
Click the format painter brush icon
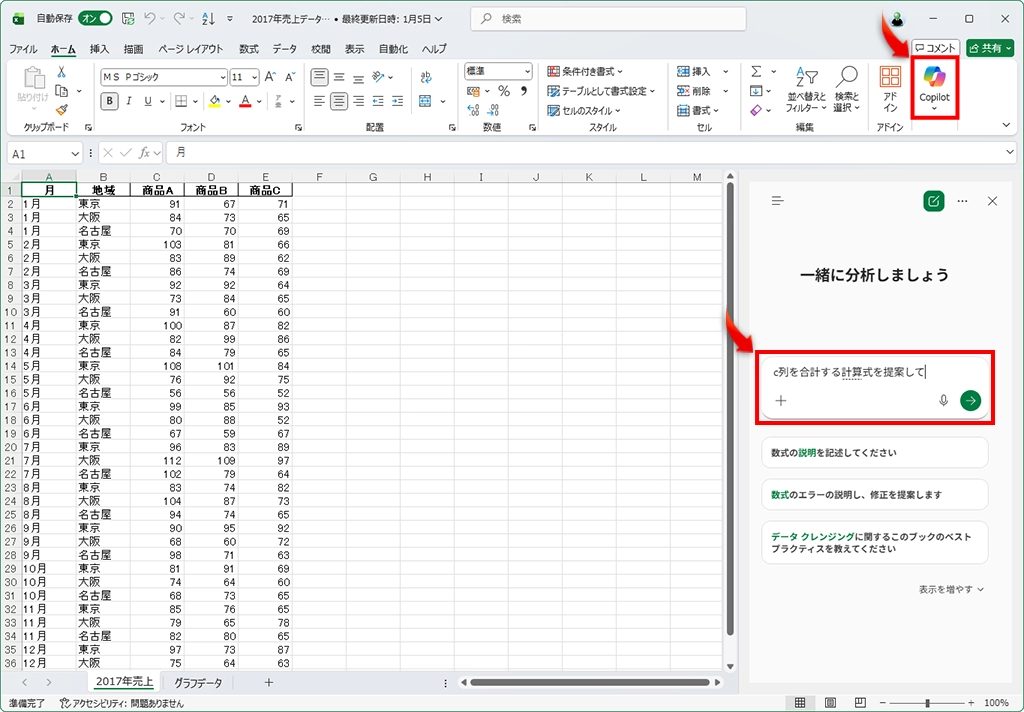point(61,109)
